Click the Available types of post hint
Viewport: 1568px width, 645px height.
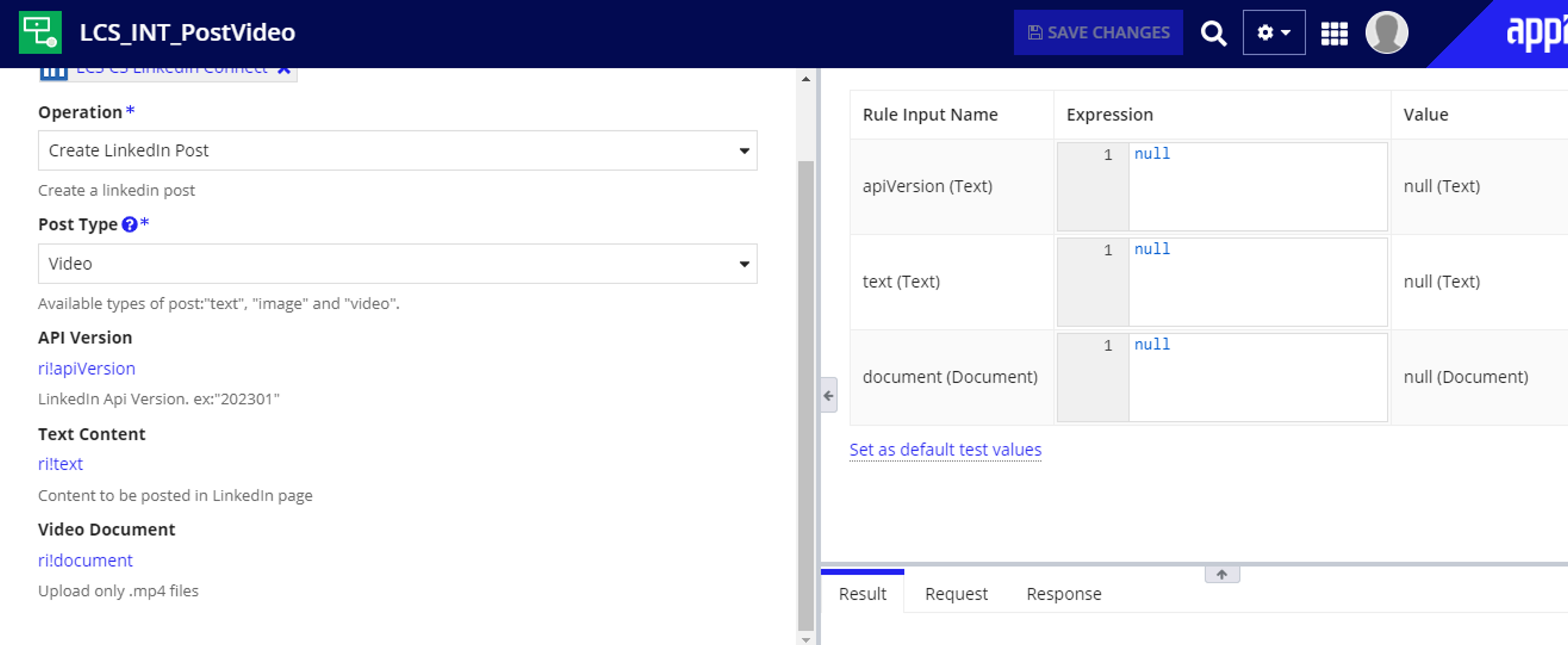(218, 304)
